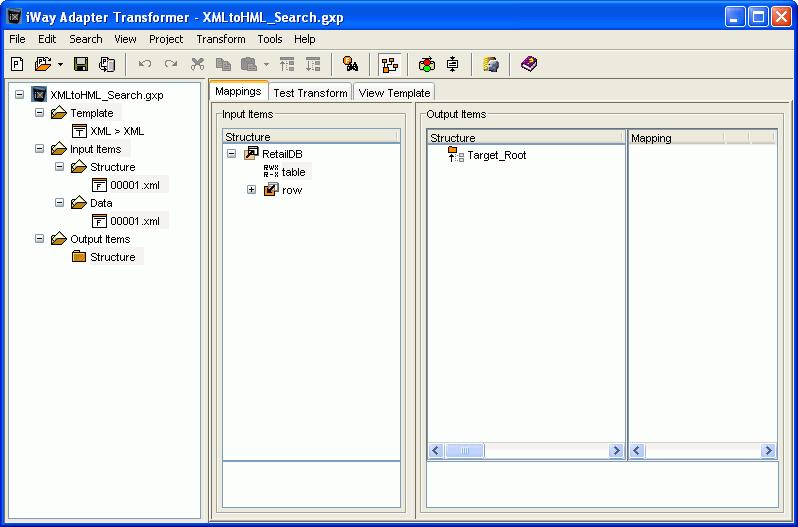Collapse the RetailDB node
The height and width of the screenshot is (527, 798).
tap(232, 154)
